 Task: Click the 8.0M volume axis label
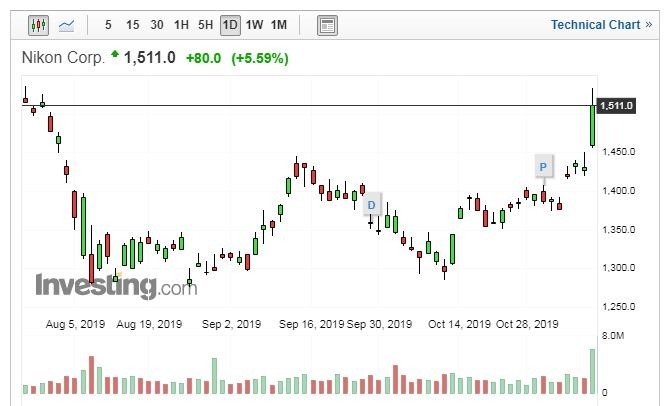click(613, 336)
